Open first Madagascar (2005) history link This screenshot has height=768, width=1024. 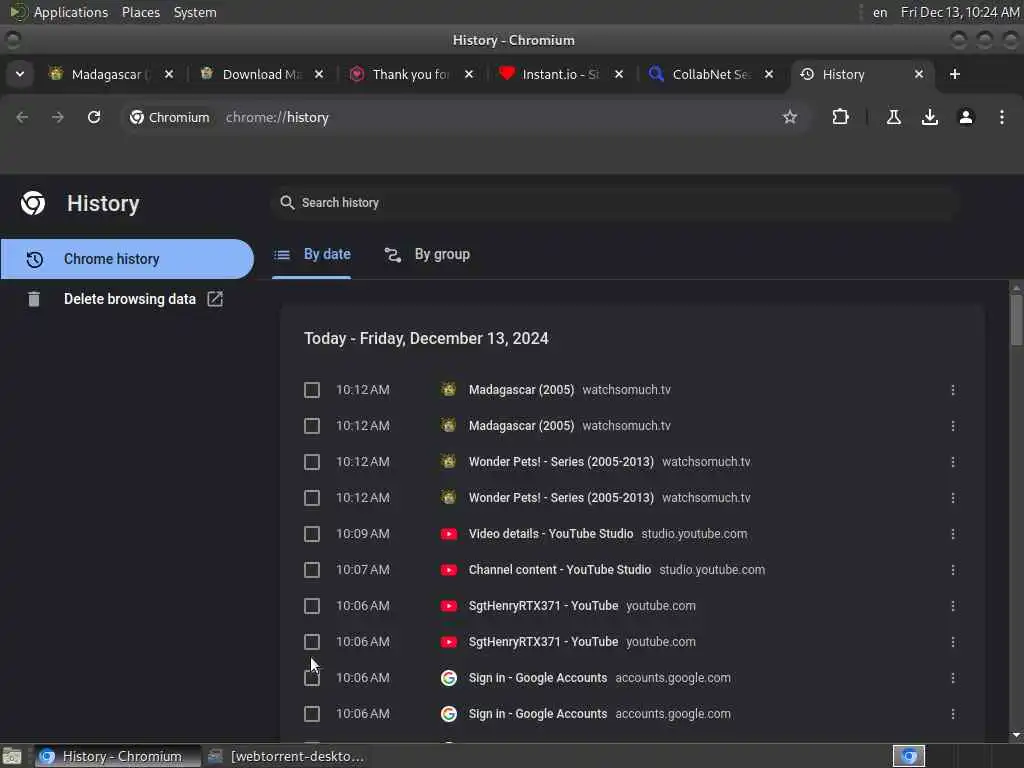coord(521,390)
